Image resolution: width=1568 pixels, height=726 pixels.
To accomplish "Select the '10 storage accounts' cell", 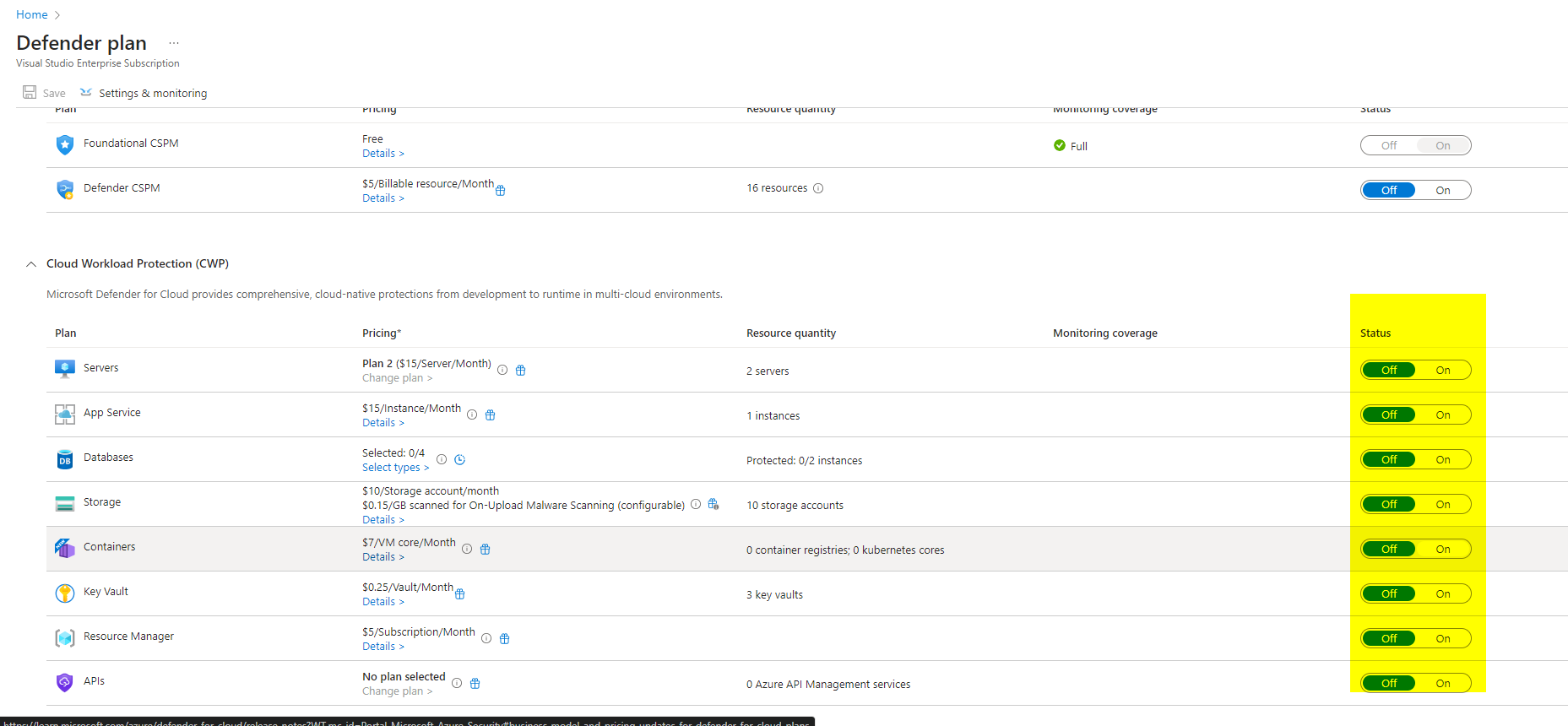I will pyautogui.click(x=795, y=506).
